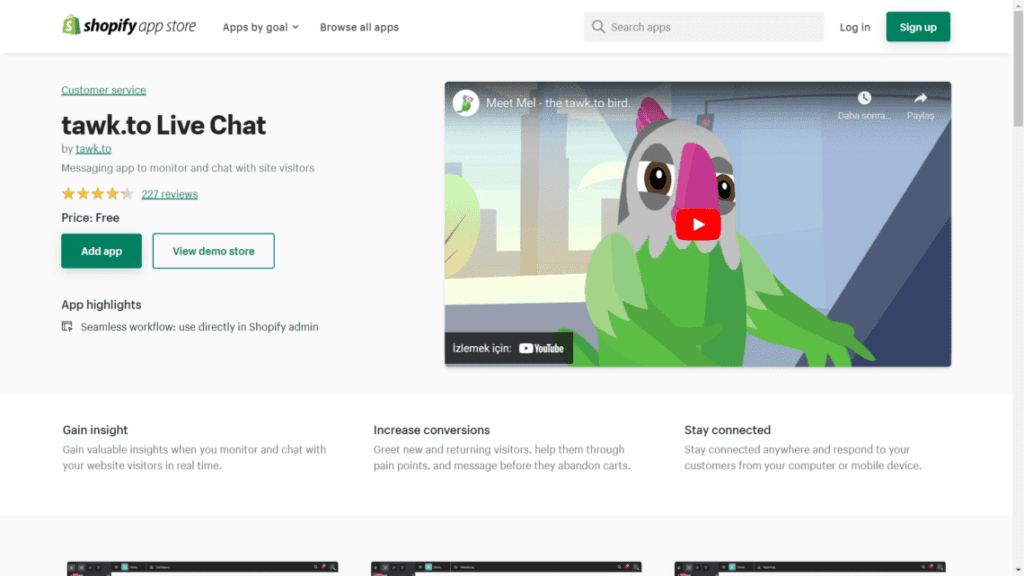Open the 227 reviews link
Viewport: 1024px width, 576px height.
tap(169, 194)
